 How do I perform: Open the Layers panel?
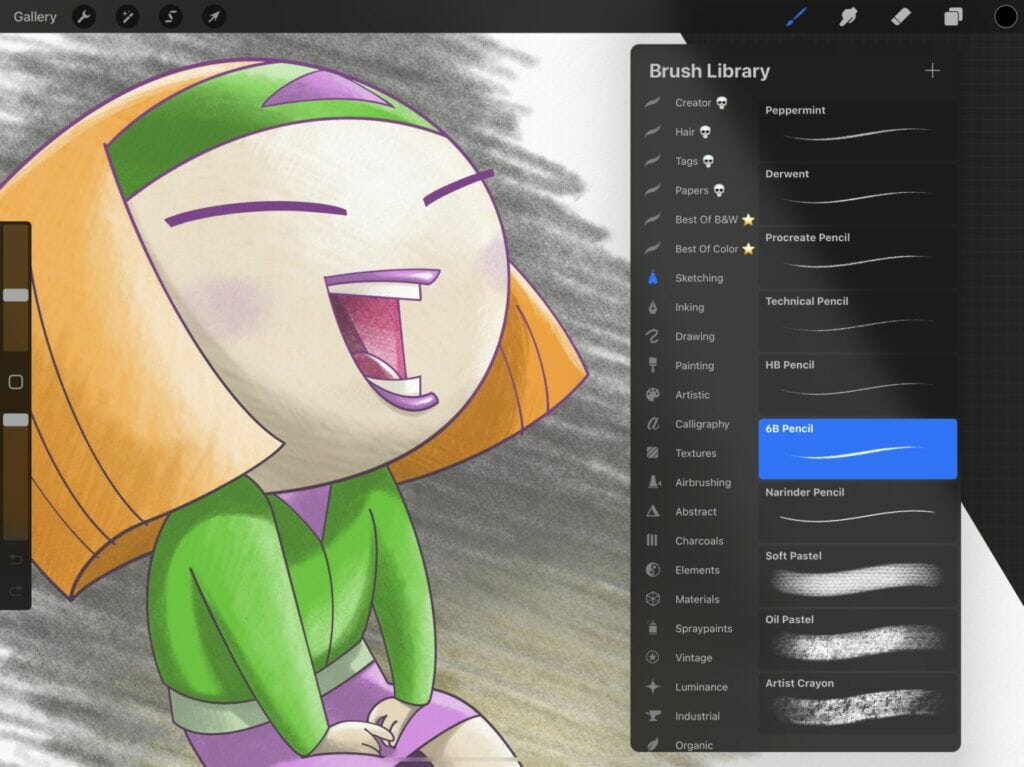tap(953, 16)
